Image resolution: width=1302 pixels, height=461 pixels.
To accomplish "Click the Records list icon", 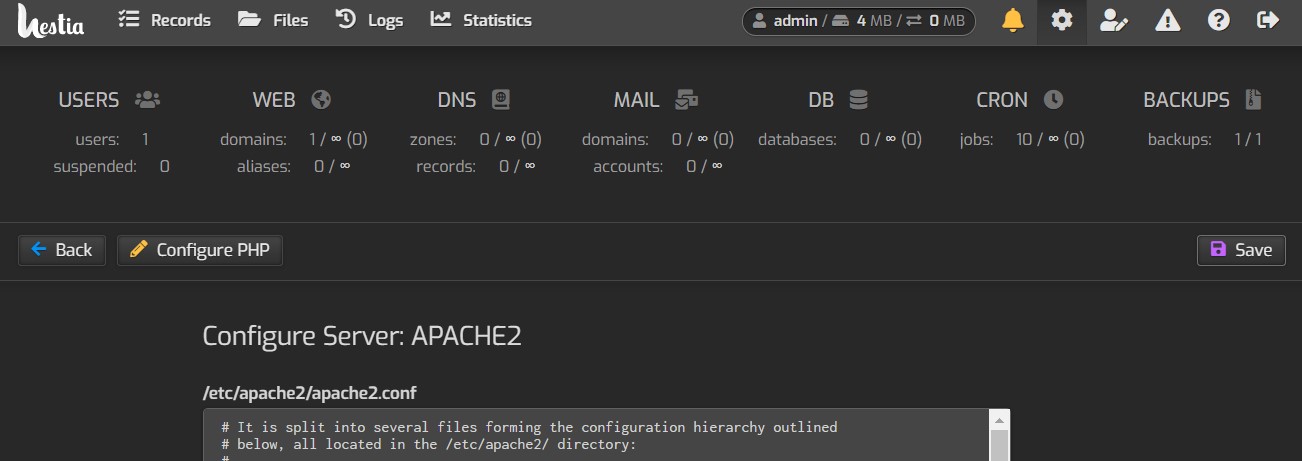I will click(x=128, y=19).
